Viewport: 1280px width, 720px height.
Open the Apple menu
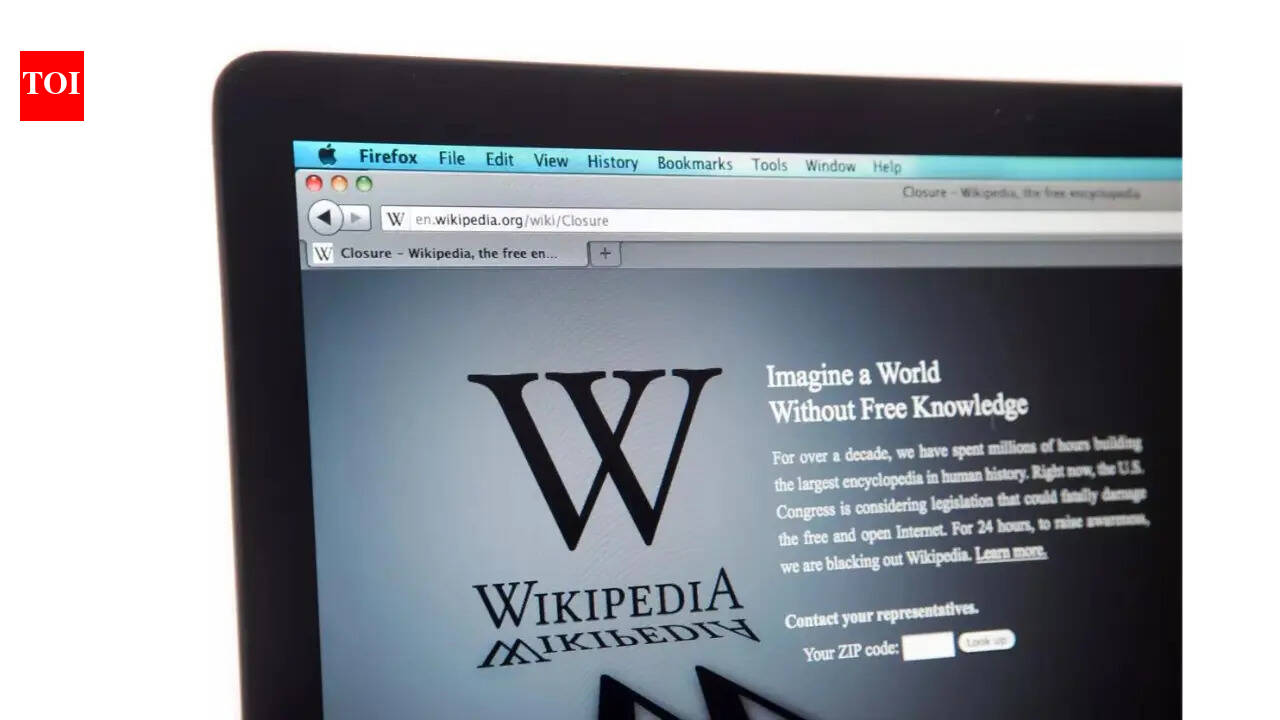[327, 154]
